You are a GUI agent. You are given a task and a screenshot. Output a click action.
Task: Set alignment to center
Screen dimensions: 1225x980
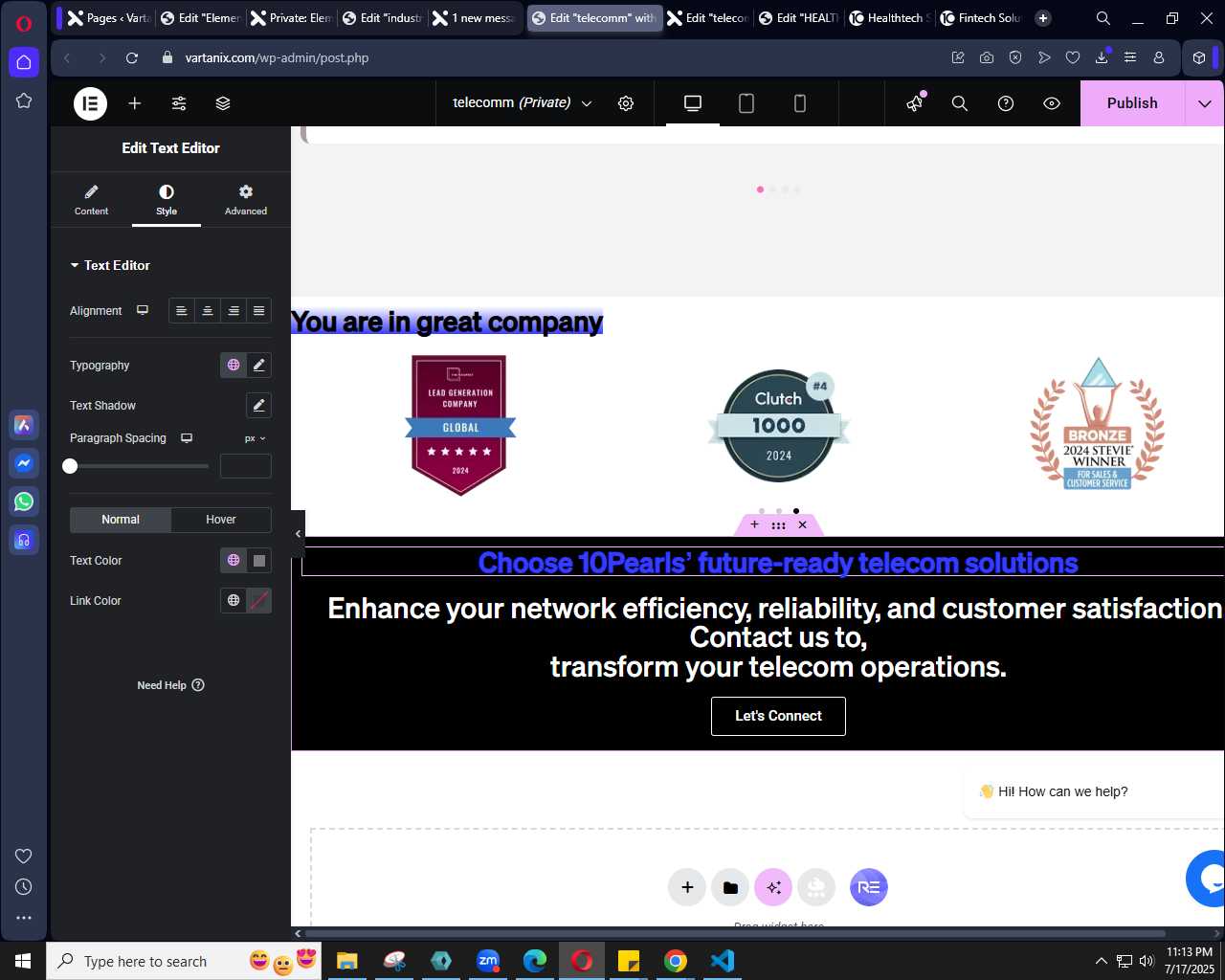(x=208, y=311)
